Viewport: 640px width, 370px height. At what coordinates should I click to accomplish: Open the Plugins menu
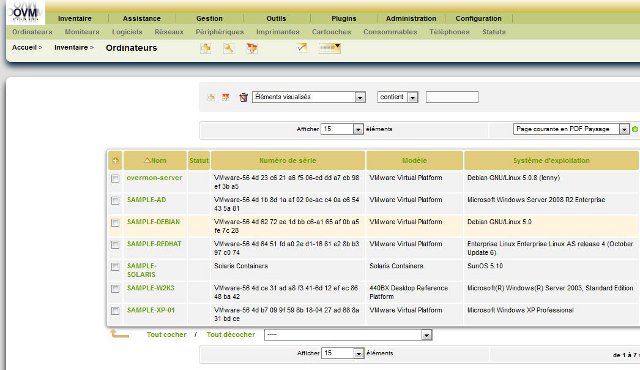[344, 18]
